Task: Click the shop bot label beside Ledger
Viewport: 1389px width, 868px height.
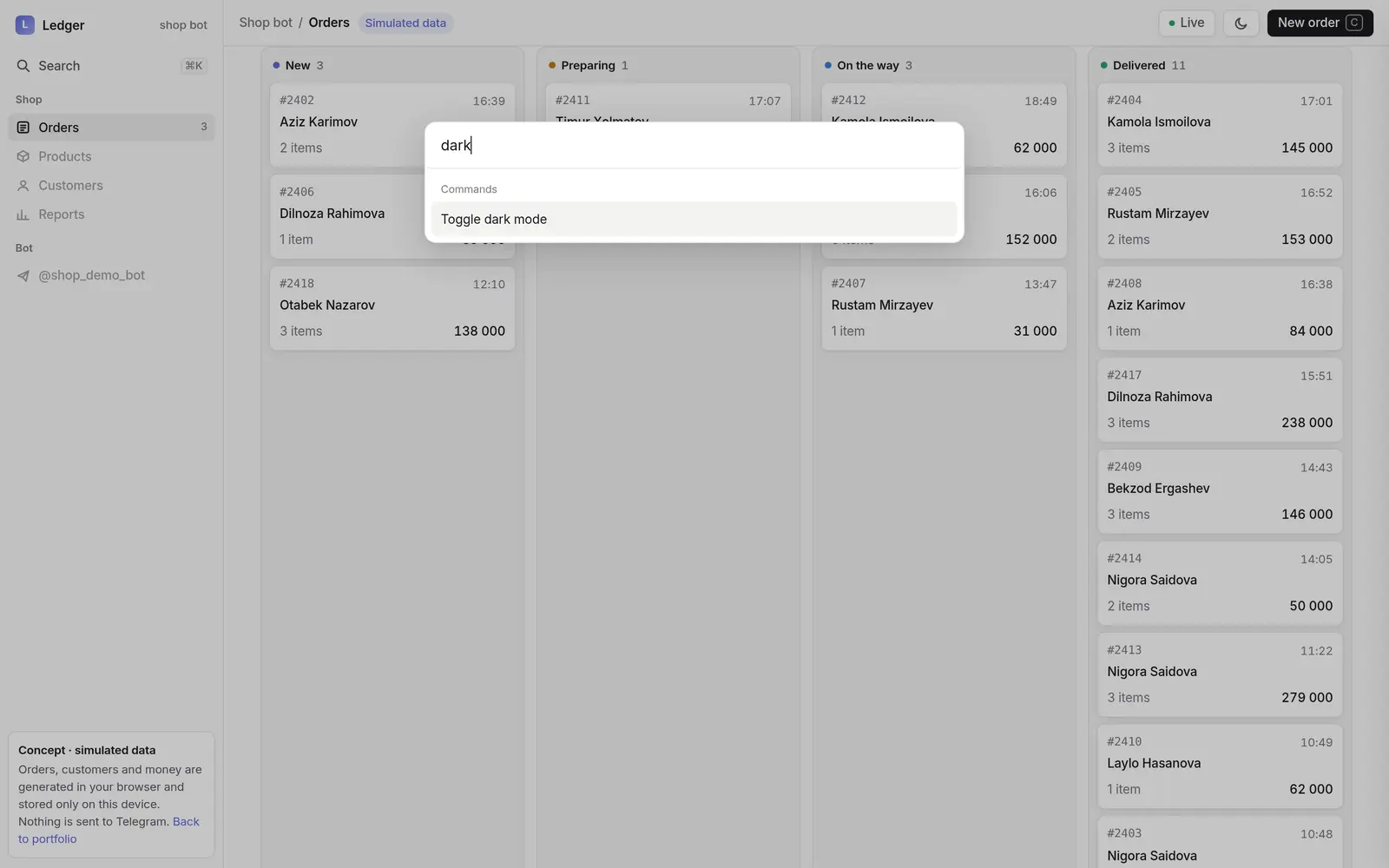Action: 183,25
